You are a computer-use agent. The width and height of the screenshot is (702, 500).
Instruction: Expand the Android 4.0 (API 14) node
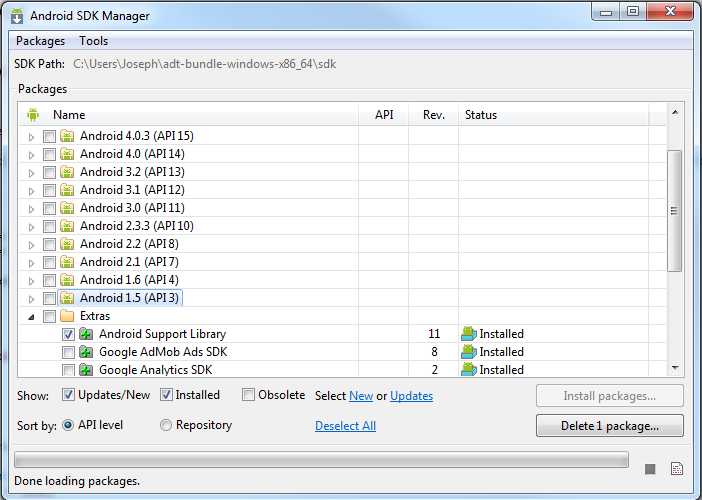pyautogui.click(x=31, y=155)
